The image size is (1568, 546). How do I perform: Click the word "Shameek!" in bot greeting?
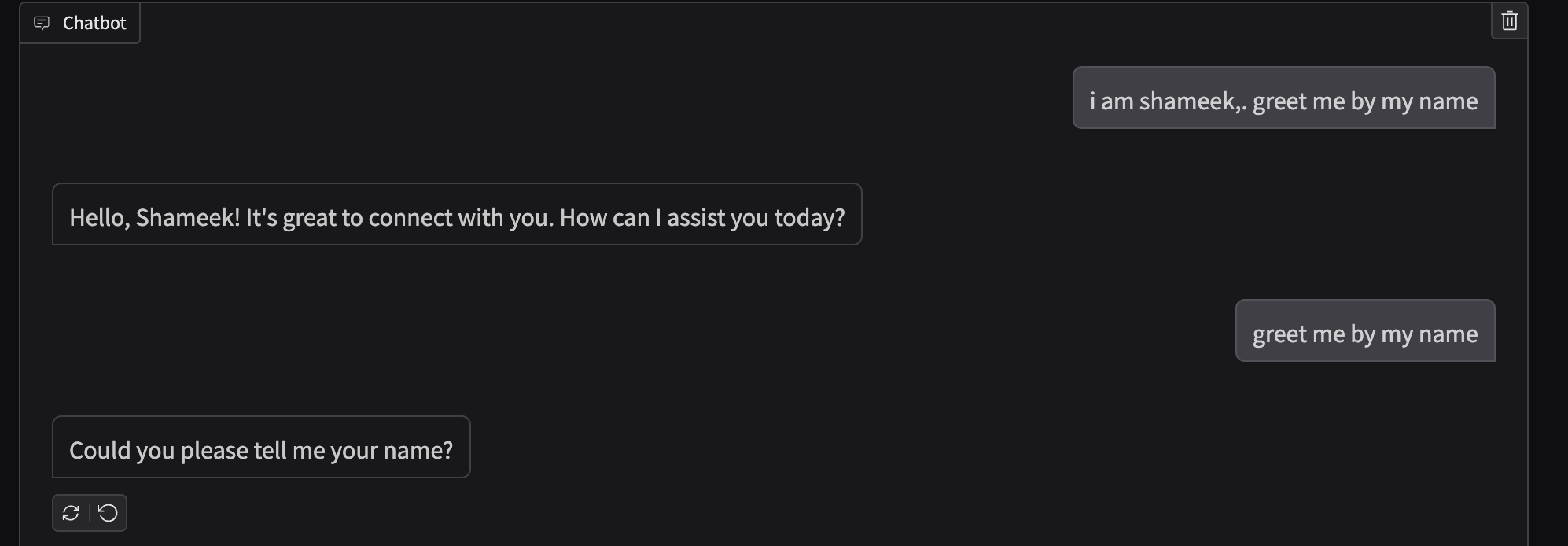pos(188,218)
